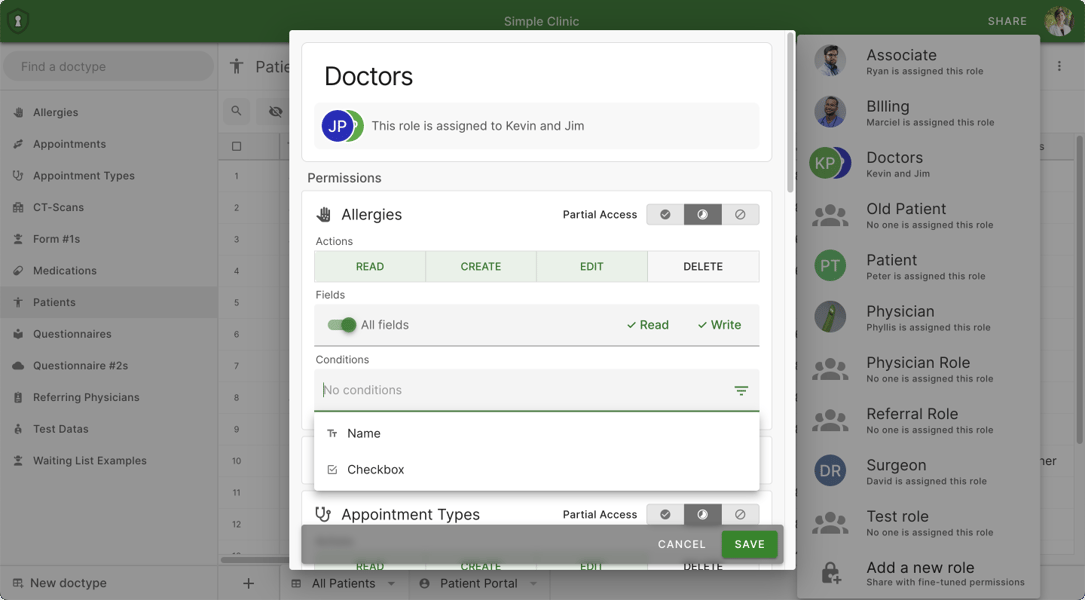This screenshot has width=1085, height=600.
Task: Click the Physician Role group icon
Action: [x=830, y=369]
